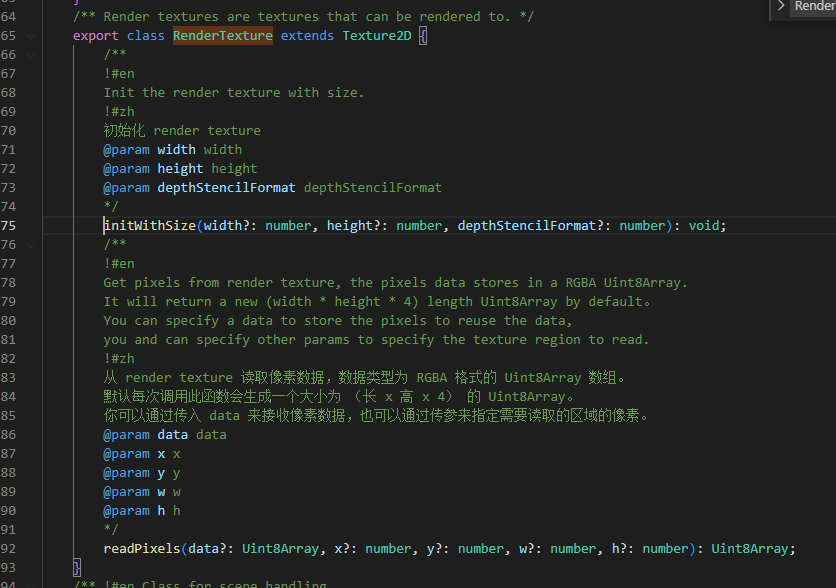Click the opening brace after Texture2D

[x=423, y=36]
